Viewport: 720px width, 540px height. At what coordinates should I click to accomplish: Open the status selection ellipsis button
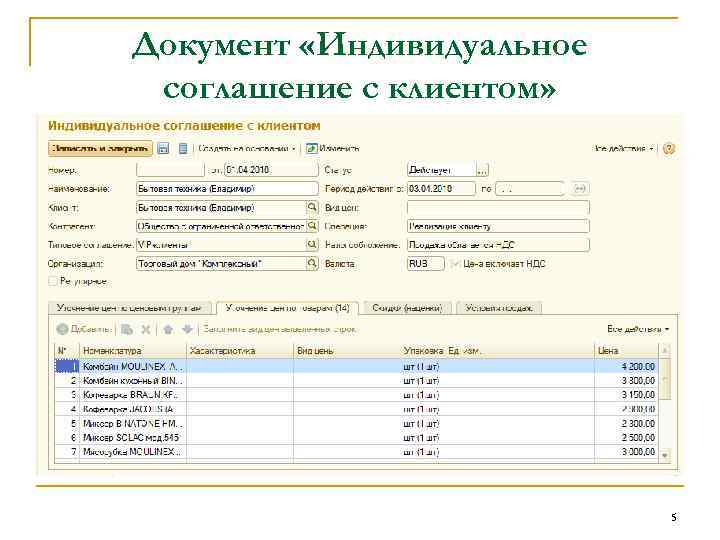coord(482,170)
